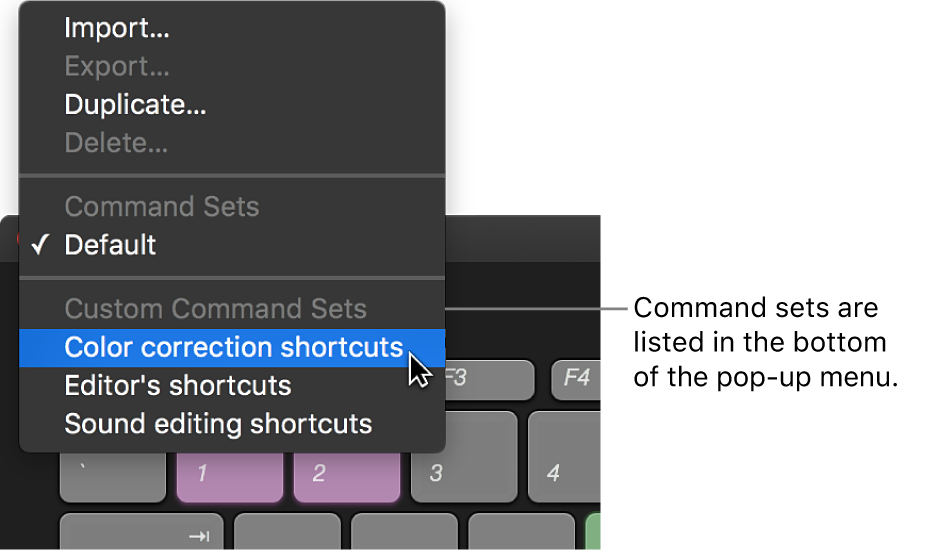
Task: Click the second blank key right of Tab
Action: click(x=404, y=532)
